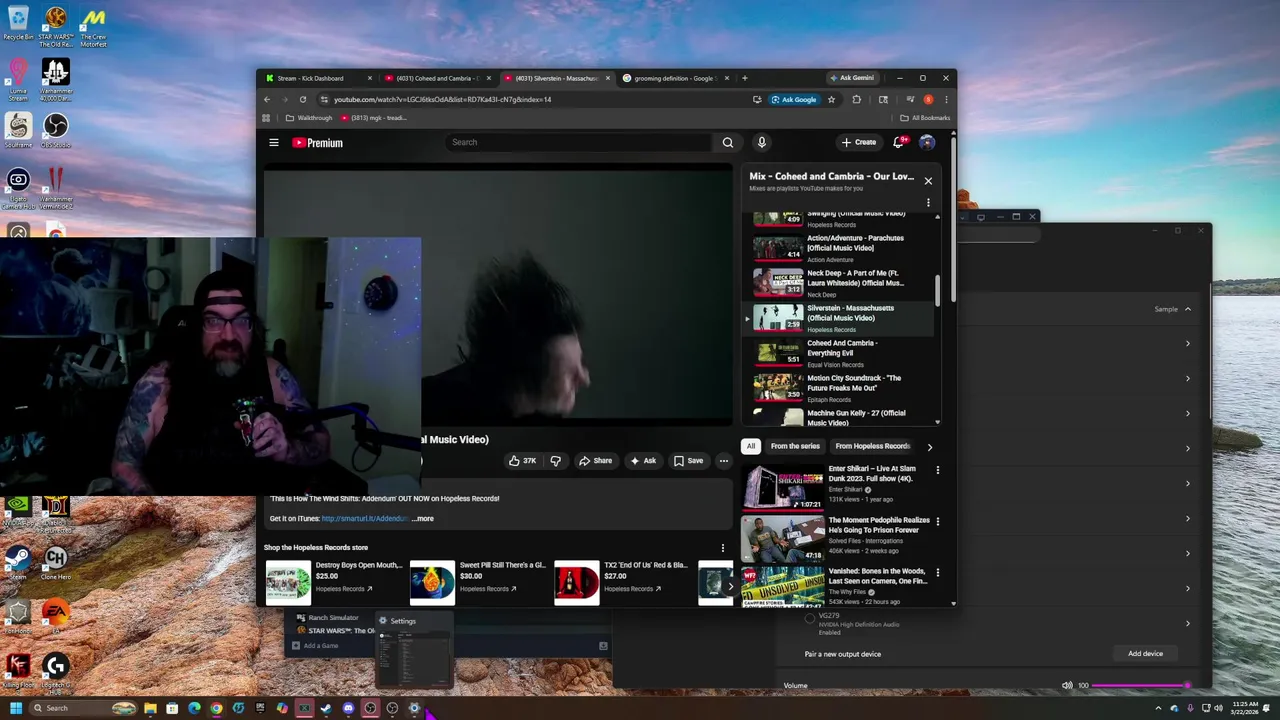Start voice search with the microphone icon
This screenshot has height=720, width=1280.
pos(761,142)
